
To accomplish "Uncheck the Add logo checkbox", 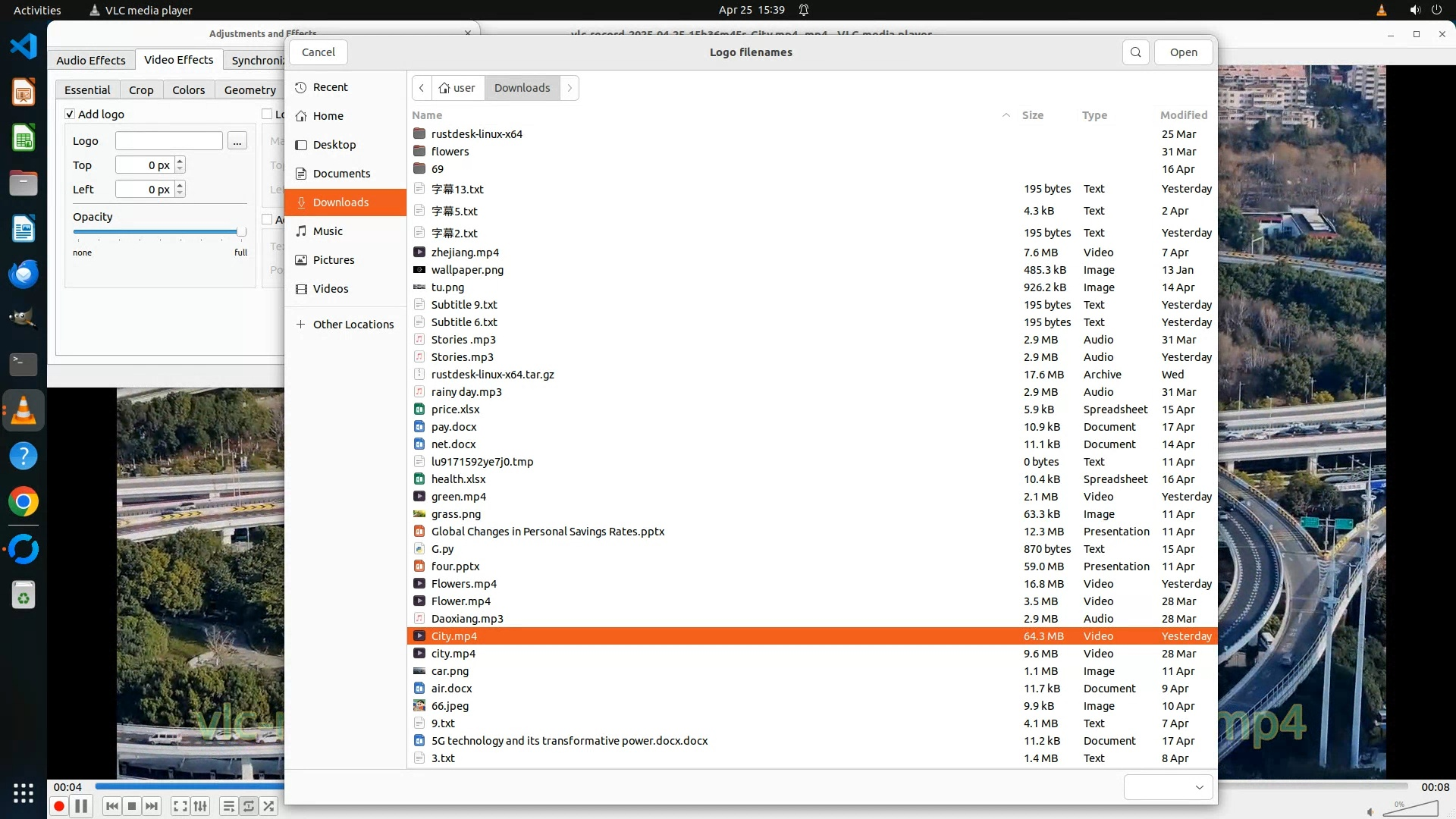I will tap(70, 114).
